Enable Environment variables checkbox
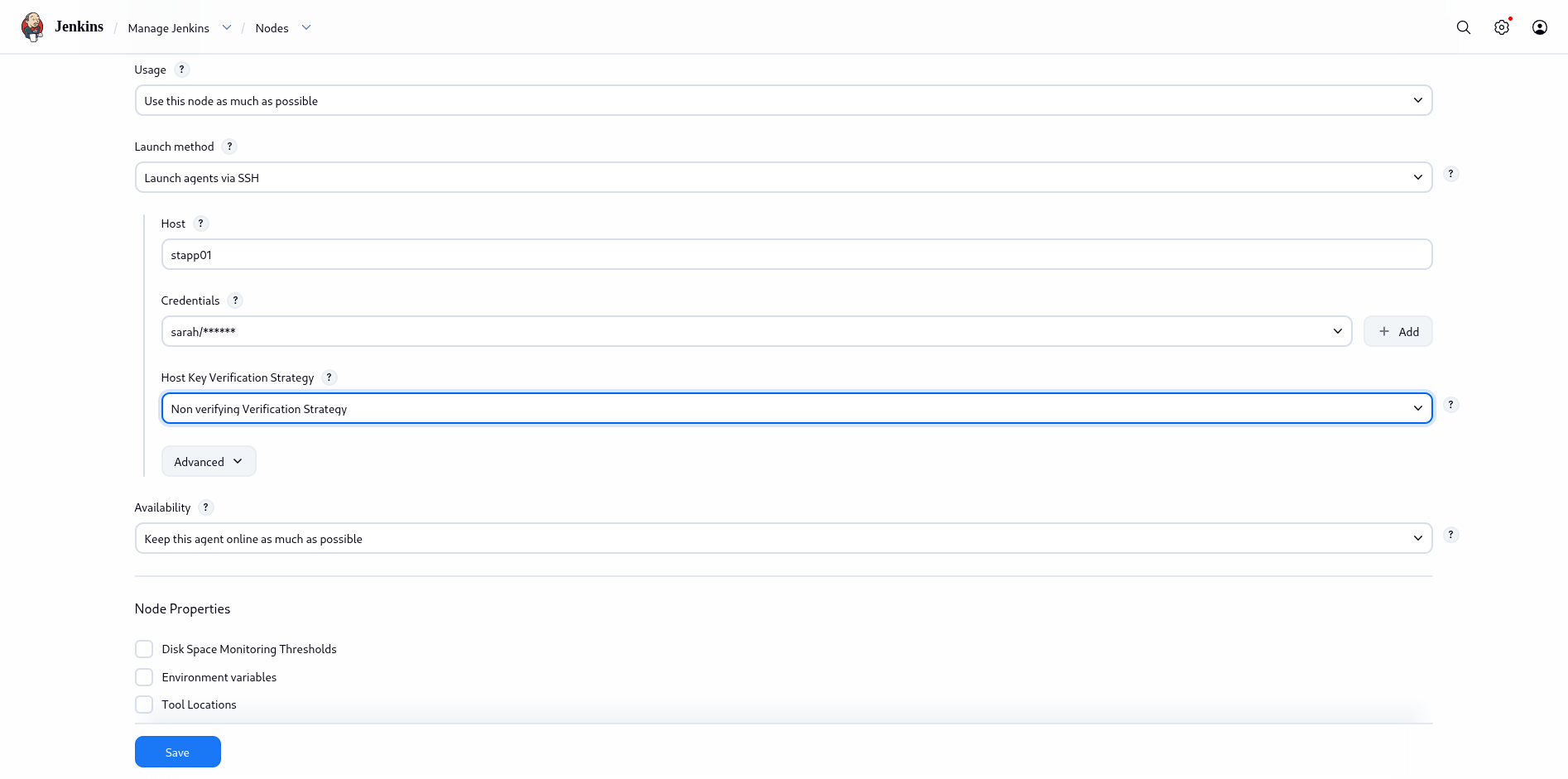Viewport: 1568px width, 779px height. tap(144, 677)
